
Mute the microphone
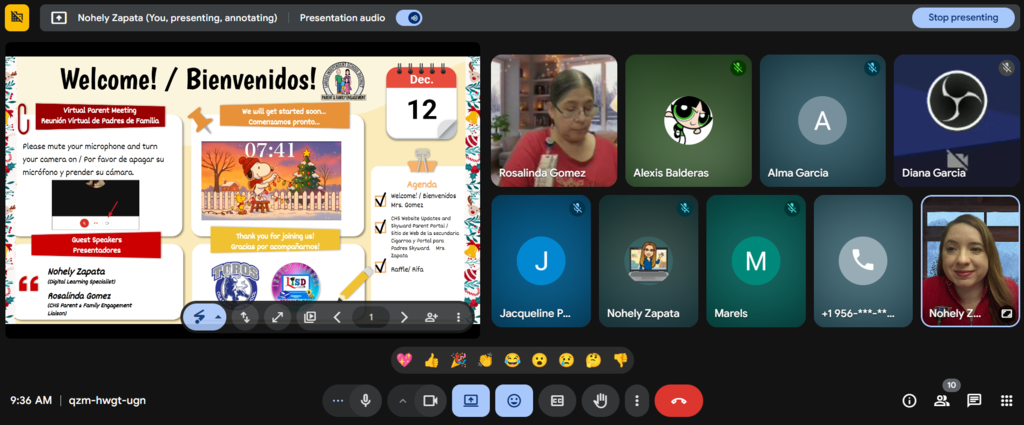366,401
